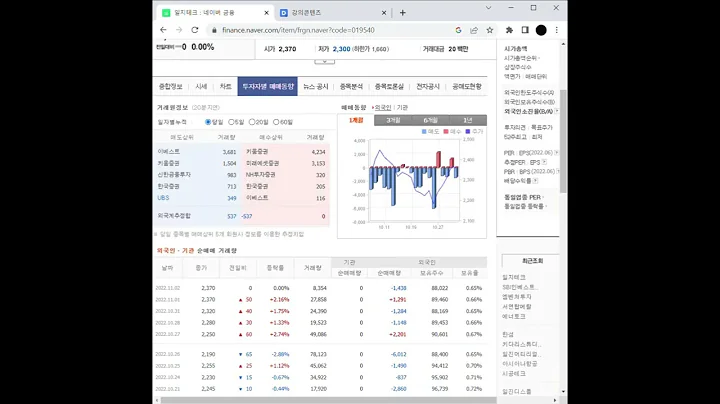Toggle the Chrome side panel
The width and height of the screenshot is (720, 404).
[x=525, y=30]
